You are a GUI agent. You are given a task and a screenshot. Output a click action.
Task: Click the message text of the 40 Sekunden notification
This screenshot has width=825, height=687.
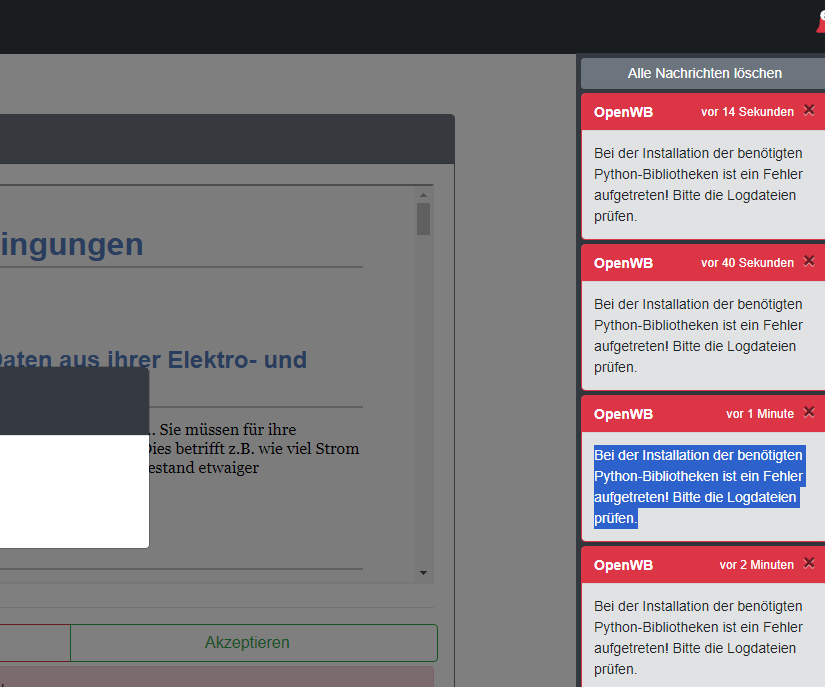point(698,336)
